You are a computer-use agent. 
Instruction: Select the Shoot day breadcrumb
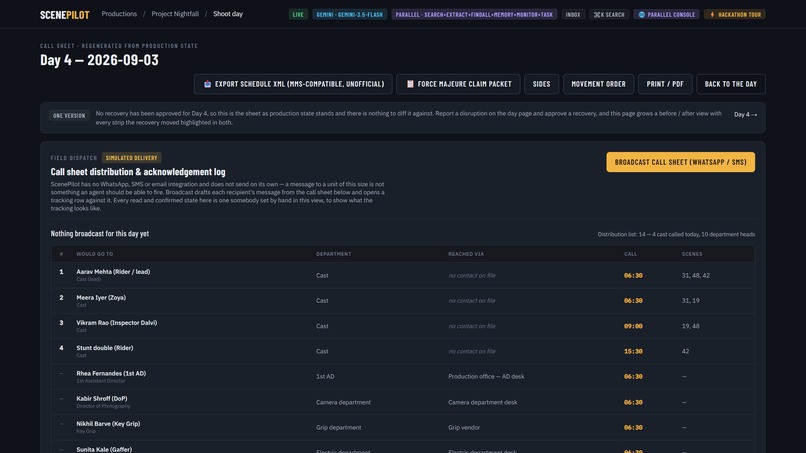click(x=228, y=14)
